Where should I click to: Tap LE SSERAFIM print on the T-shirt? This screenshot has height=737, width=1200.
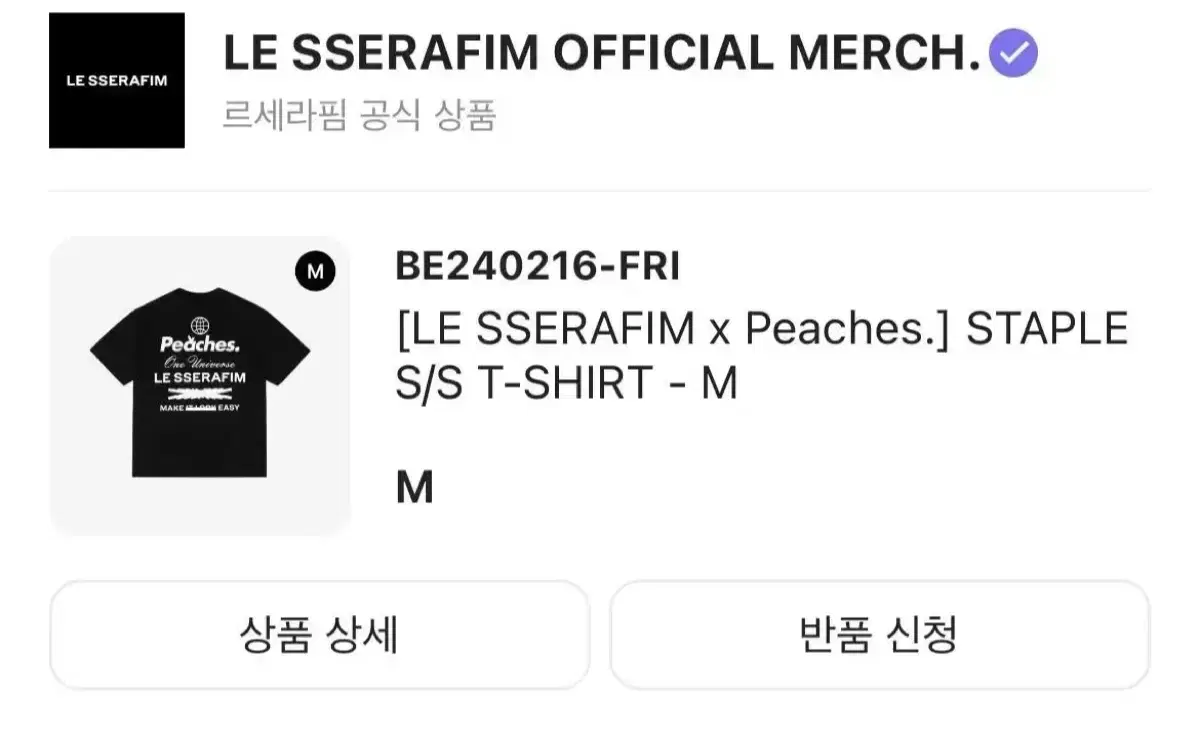(x=200, y=377)
